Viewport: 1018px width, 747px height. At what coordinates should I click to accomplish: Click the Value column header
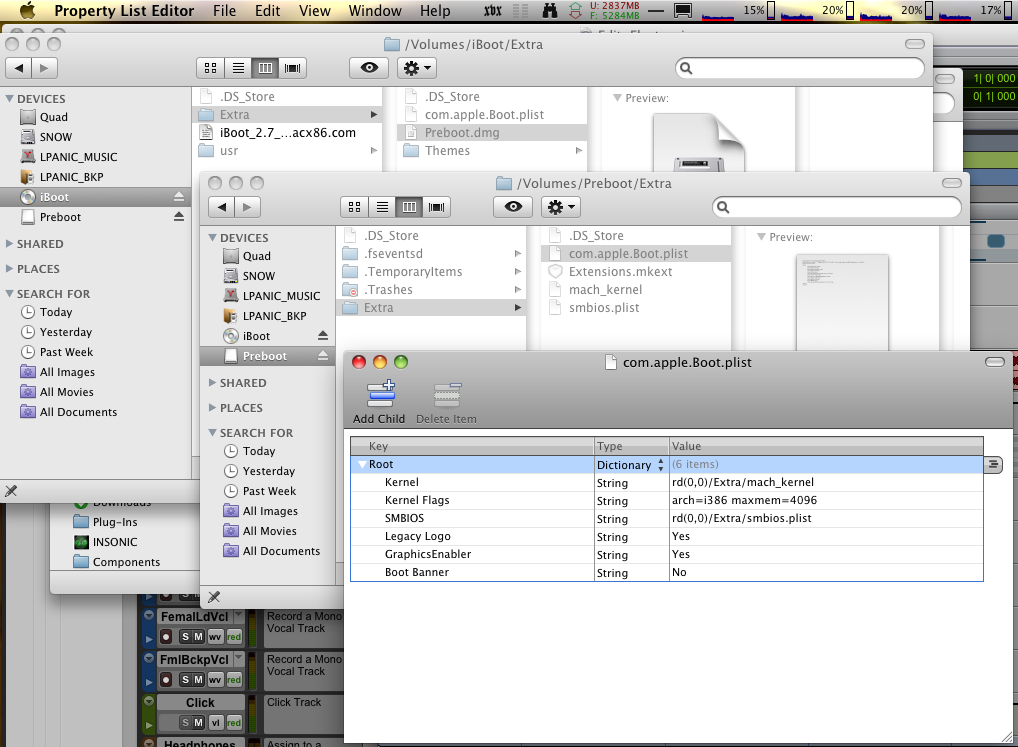tap(826, 446)
